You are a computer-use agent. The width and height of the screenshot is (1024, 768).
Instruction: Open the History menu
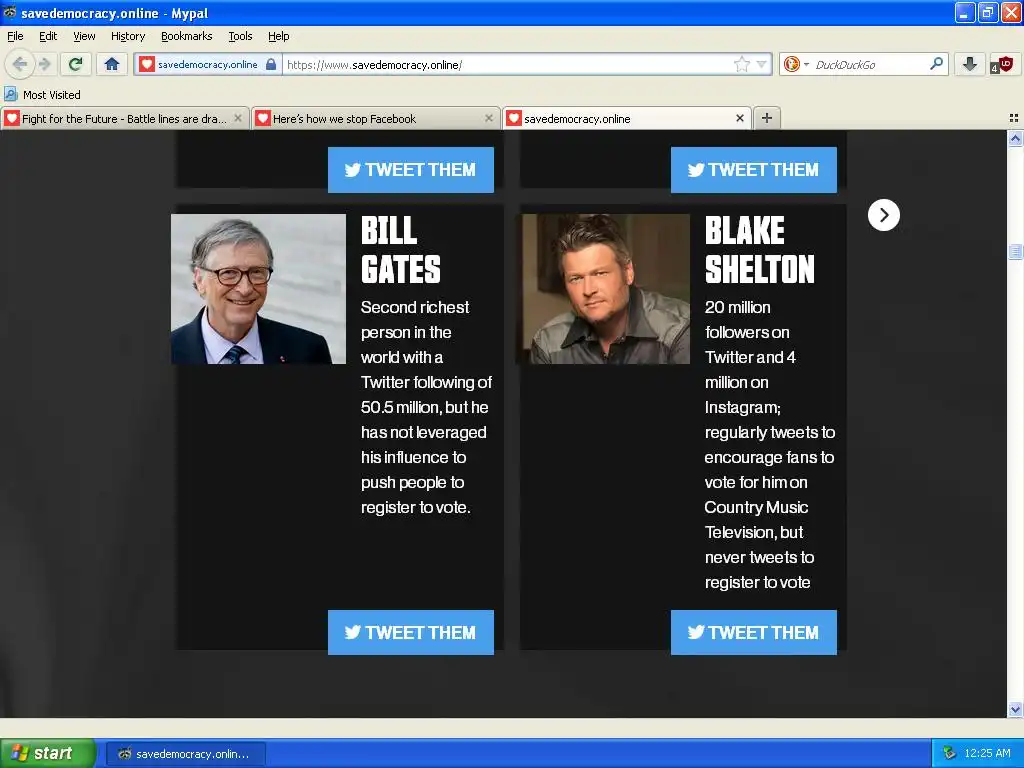click(x=127, y=36)
